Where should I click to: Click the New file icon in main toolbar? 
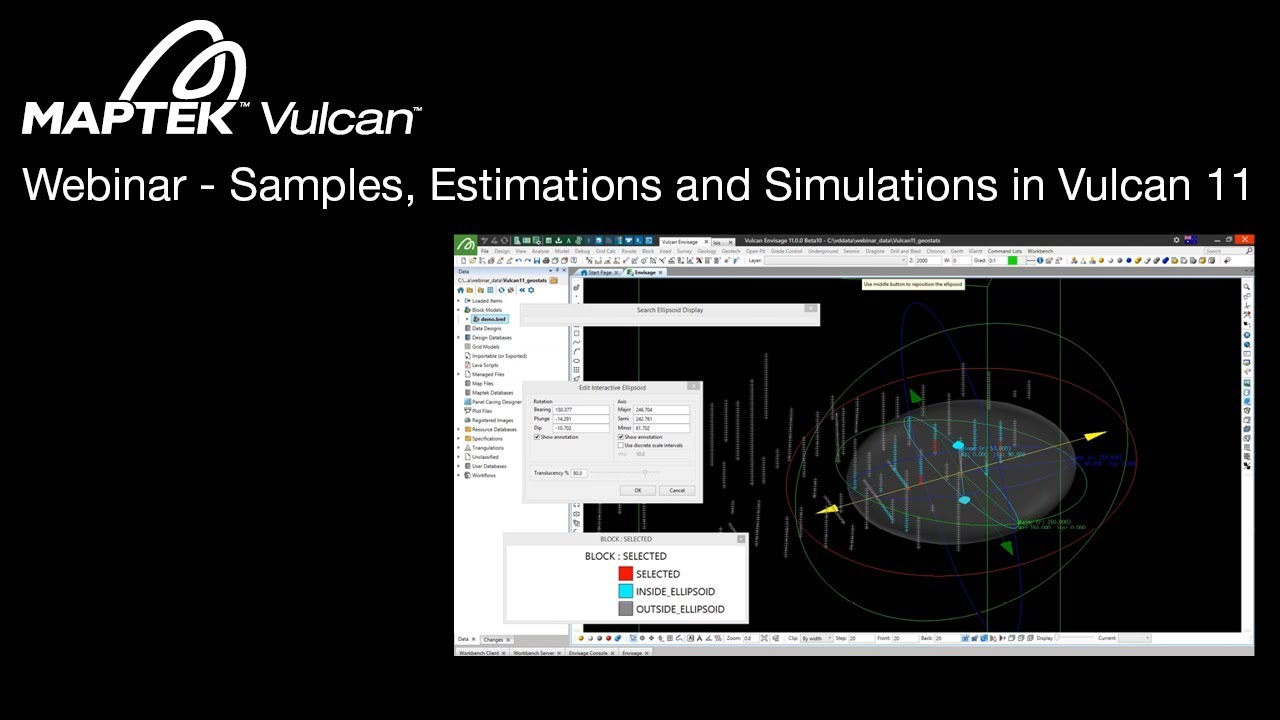click(x=463, y=261)
